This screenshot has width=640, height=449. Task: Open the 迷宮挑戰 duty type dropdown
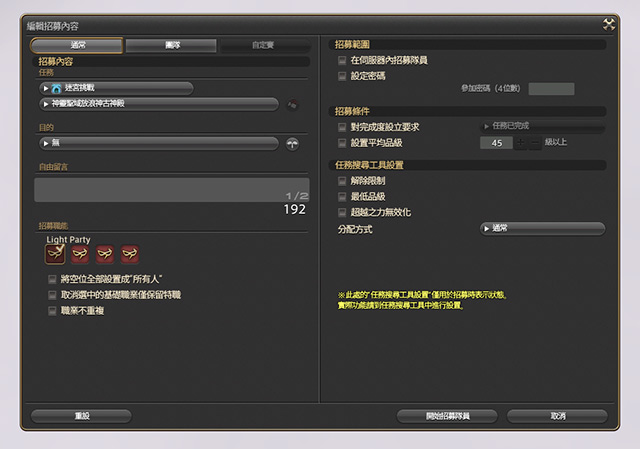click(118, 88)
